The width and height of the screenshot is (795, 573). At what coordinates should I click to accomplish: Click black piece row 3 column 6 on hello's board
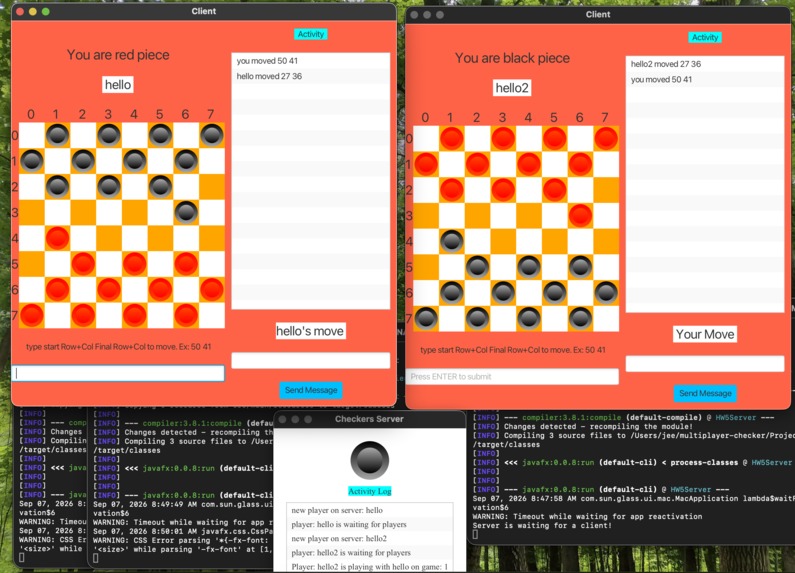tap(186, 212)
